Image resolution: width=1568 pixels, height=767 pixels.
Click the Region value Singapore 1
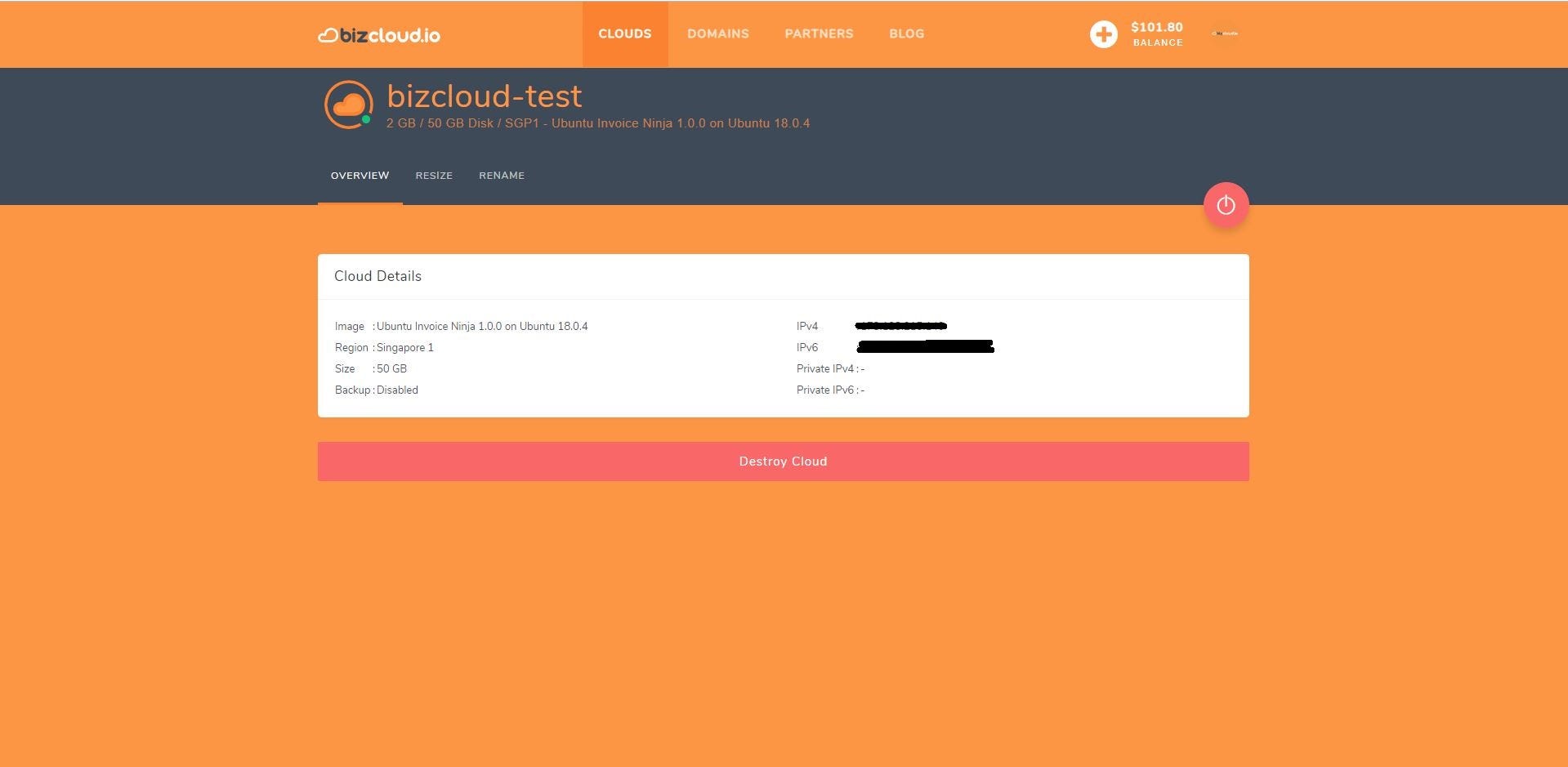[405, 347]
